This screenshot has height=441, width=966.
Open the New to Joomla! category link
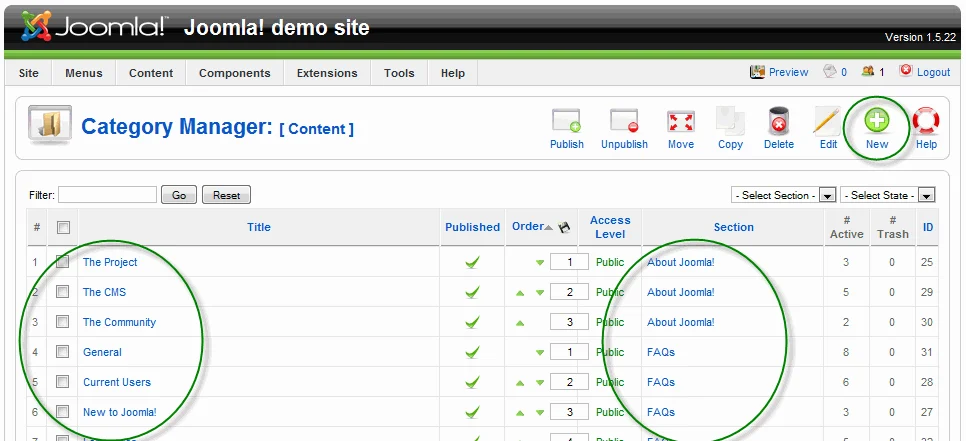[120, 412]
